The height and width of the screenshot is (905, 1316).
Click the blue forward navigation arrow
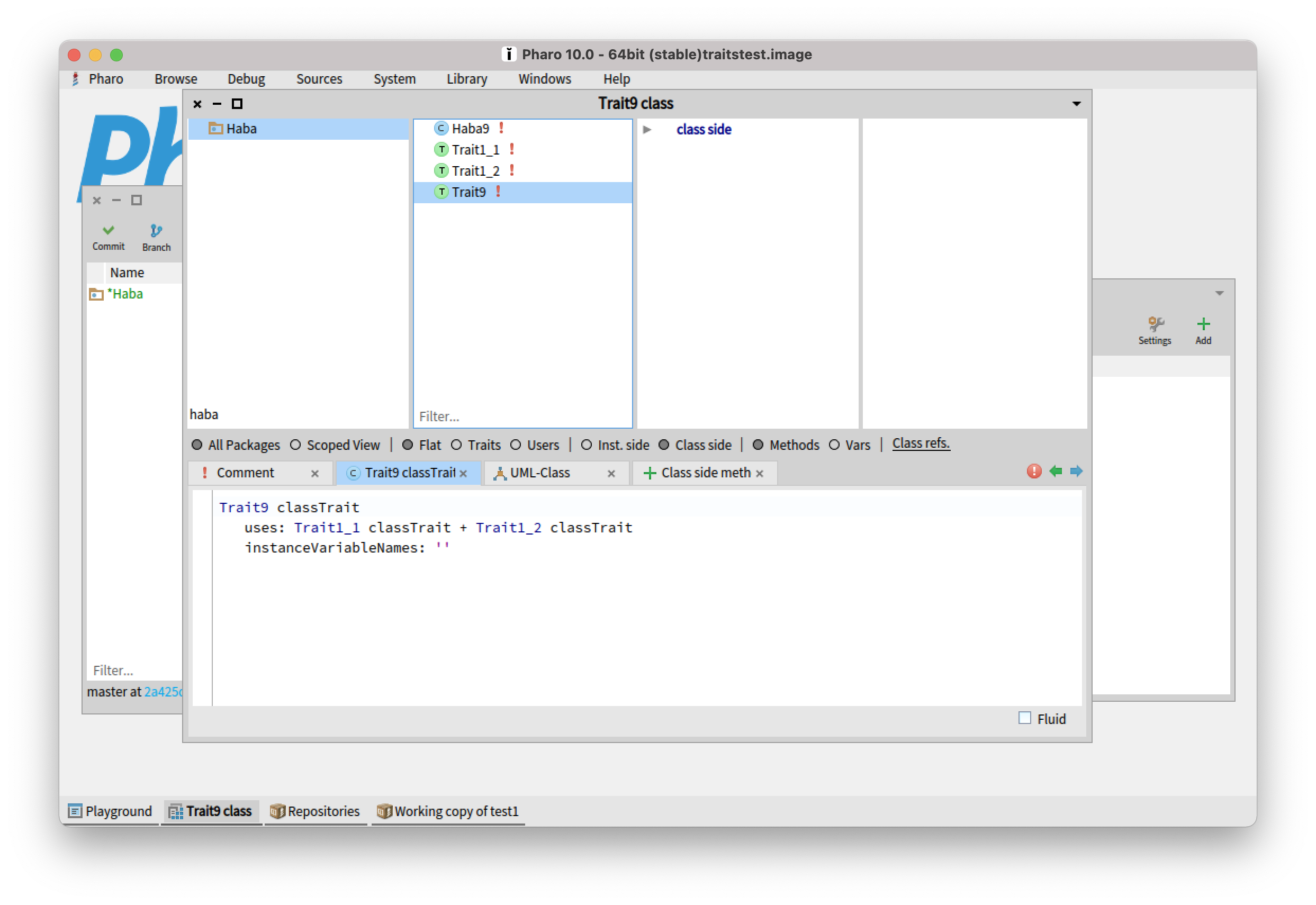pyautogui.click(x=1076, y=471)
